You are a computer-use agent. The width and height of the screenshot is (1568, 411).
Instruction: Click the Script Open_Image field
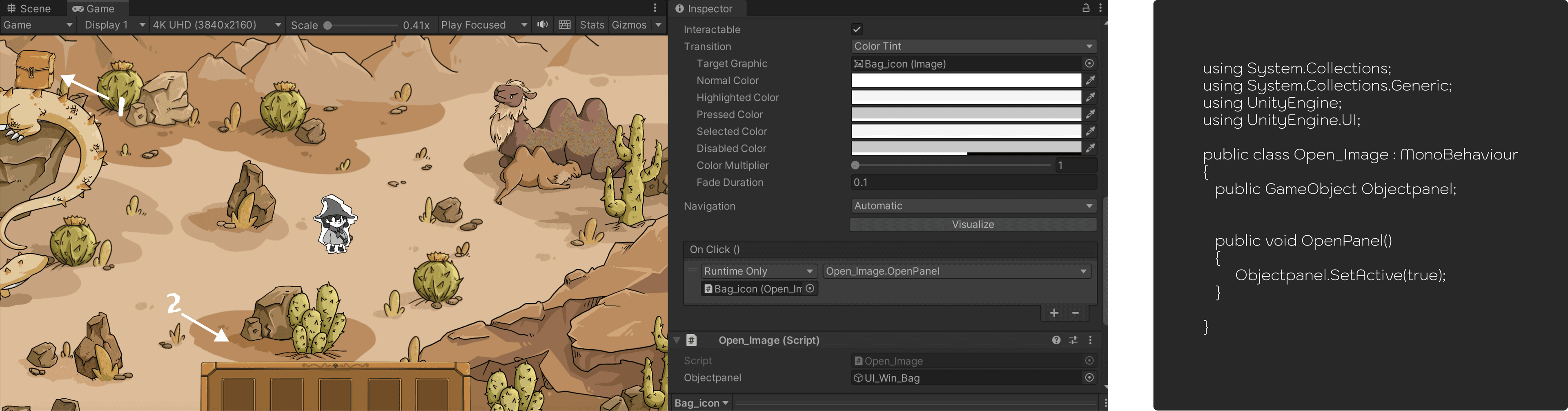[966, 361]
